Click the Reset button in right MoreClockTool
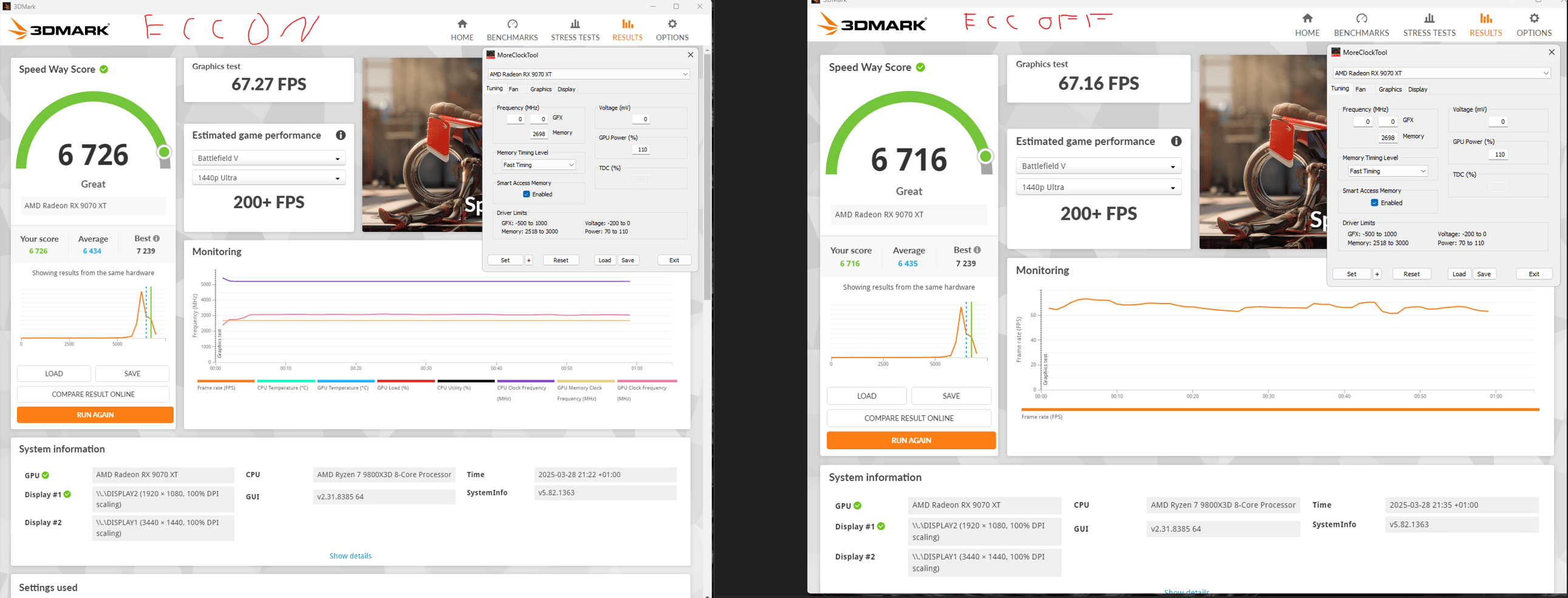 click(1411, 274)
